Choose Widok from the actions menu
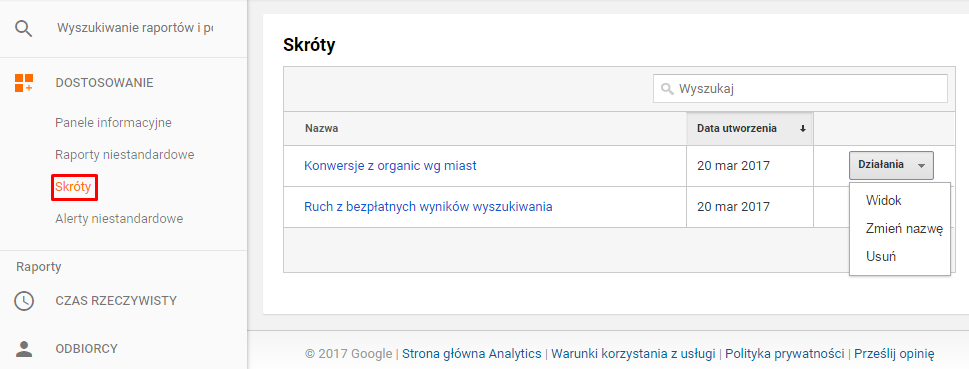Viewport: 969px width, 369px height. [x=884, y=201]
